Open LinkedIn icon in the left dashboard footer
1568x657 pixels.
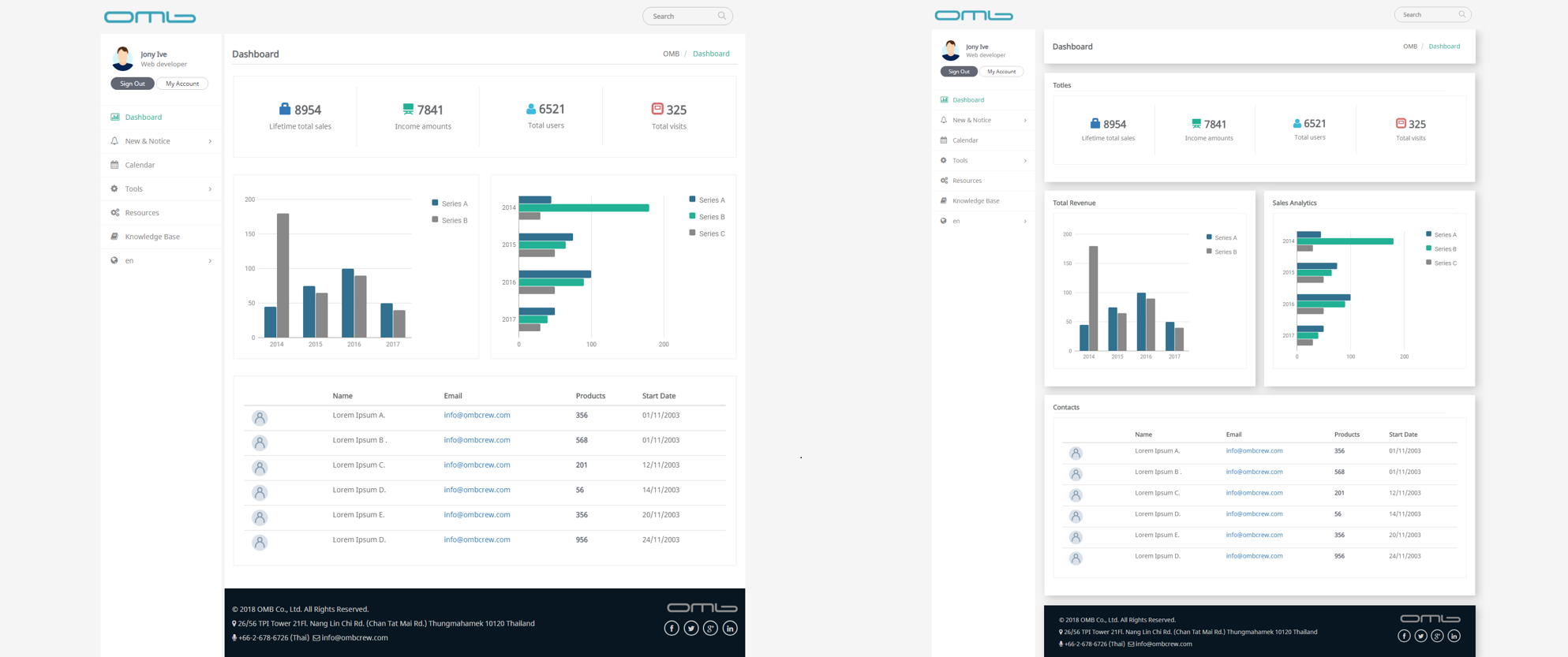tap(730, 629)
